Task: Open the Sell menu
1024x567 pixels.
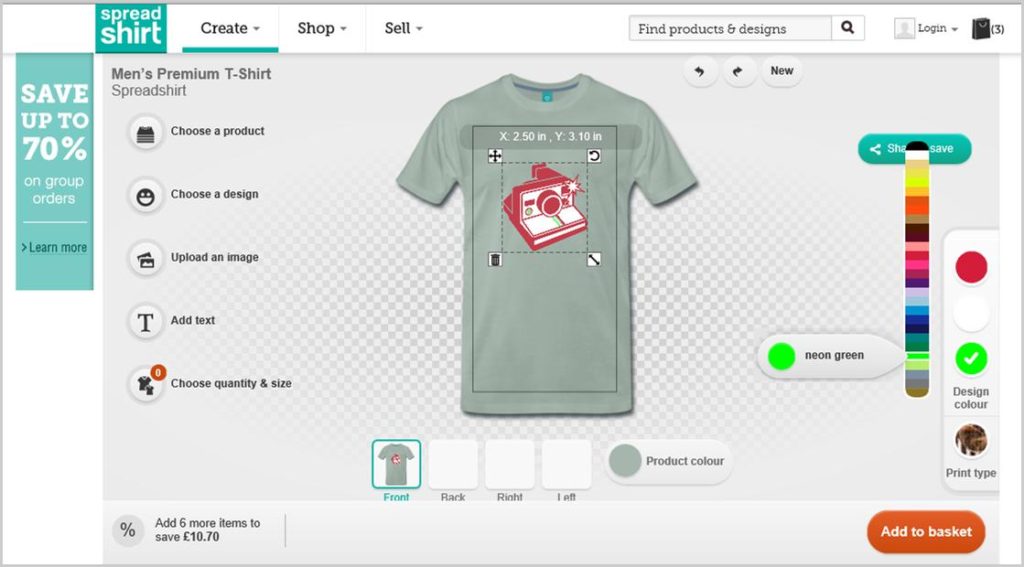Action: coord(403,28)
